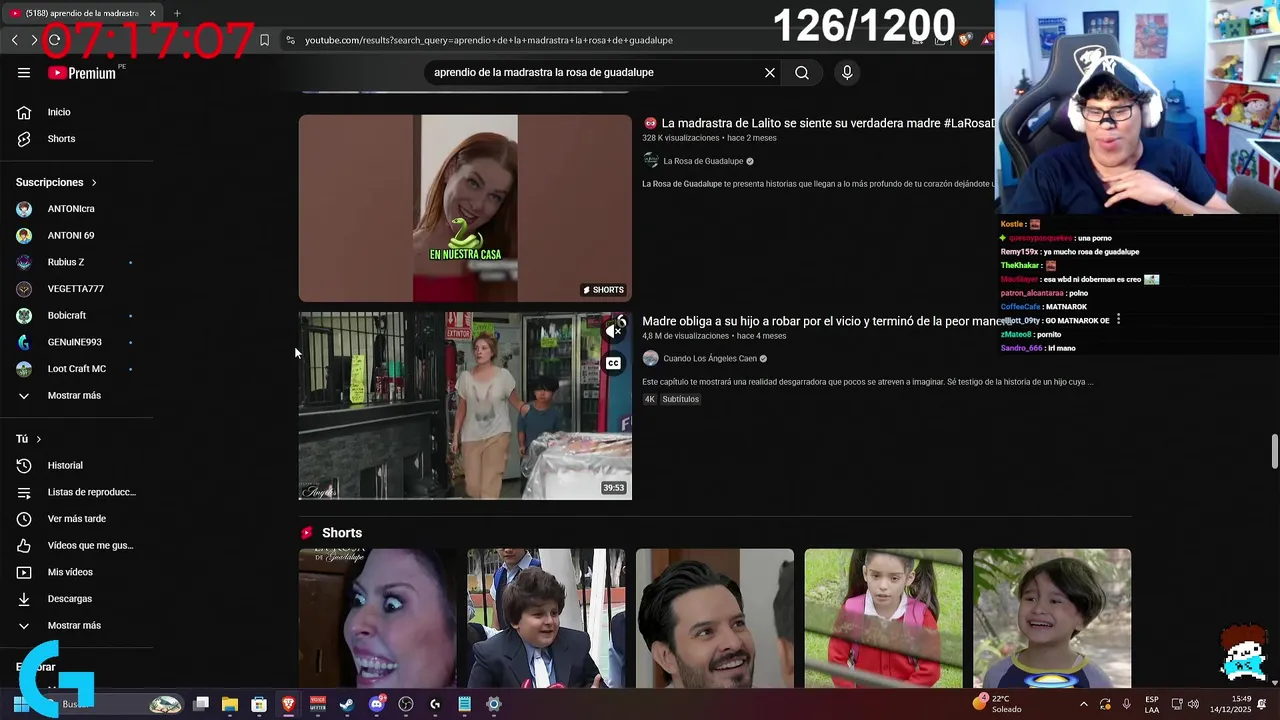Viewport: 1280px width, 720px height.
Task: Reload the page with the refresh icon
Action: click(54, 40)
